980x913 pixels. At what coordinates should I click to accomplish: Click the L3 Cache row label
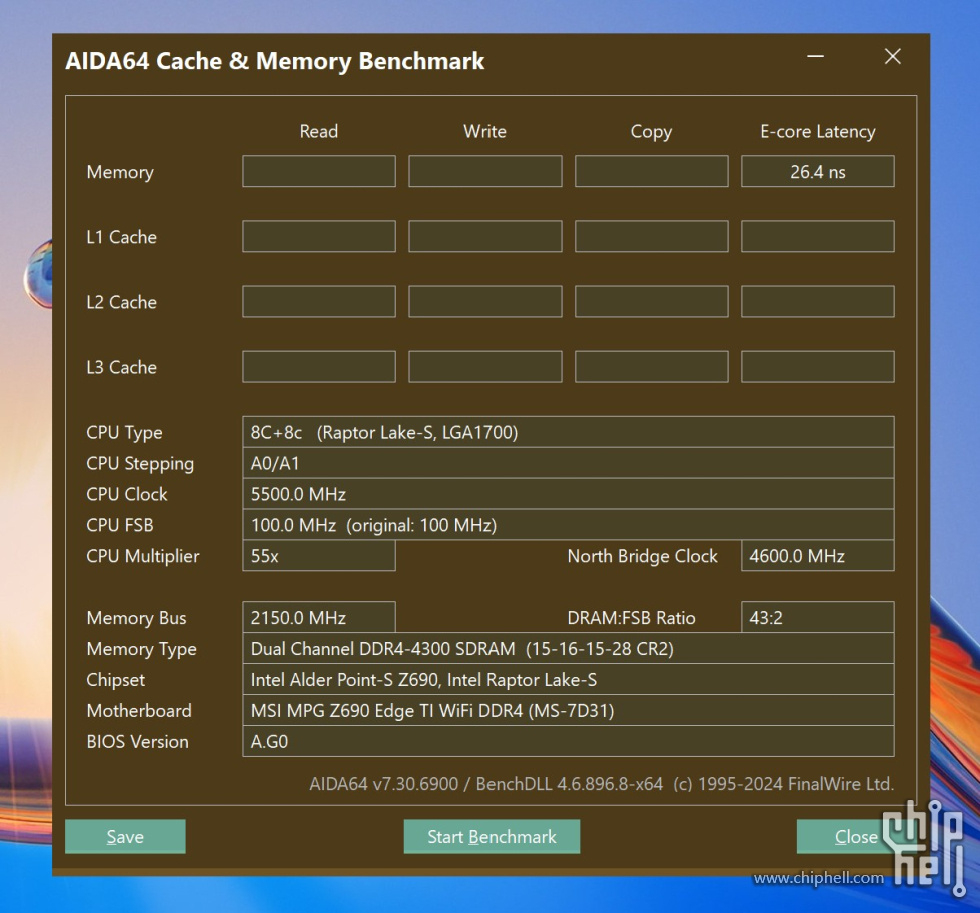(x=121, y=367)
